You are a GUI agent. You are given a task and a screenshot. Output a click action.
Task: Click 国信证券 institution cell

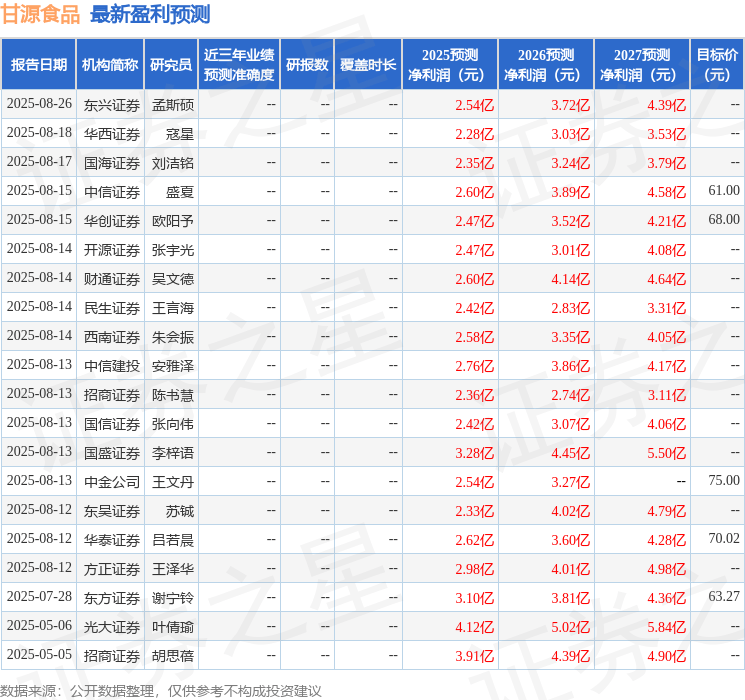(112, 424)
